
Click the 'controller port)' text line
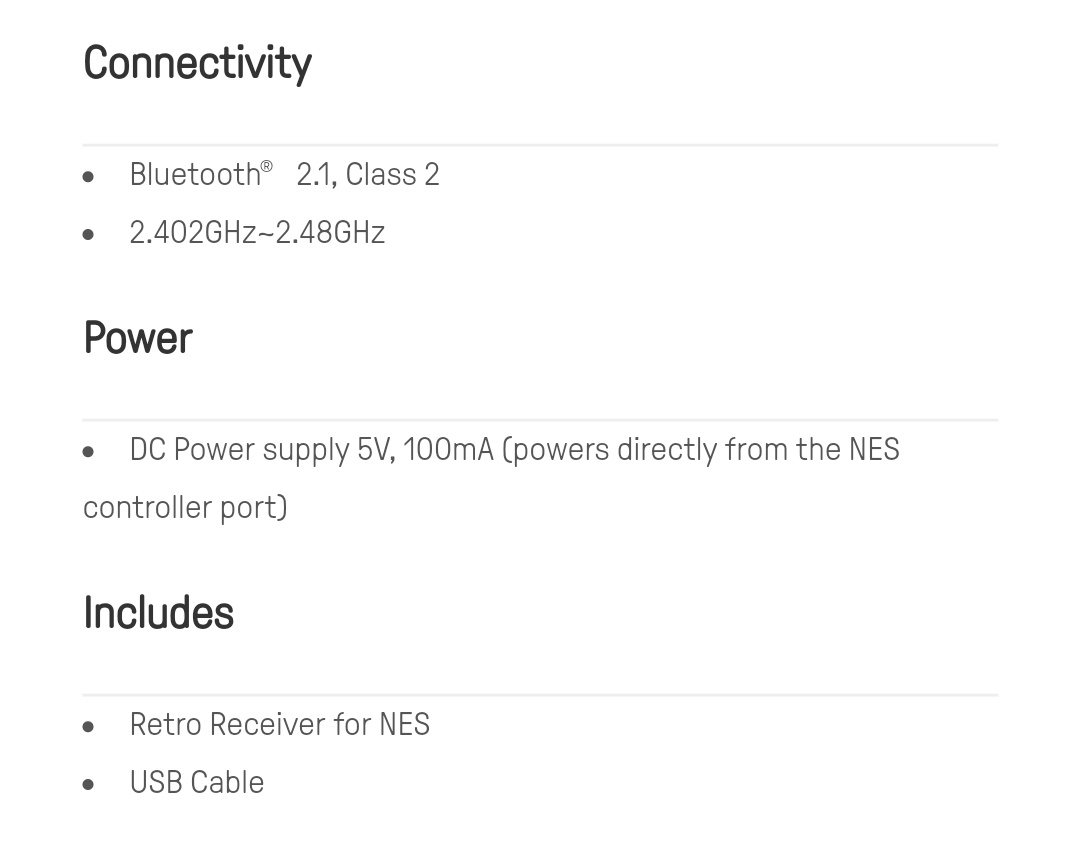tap(185, 508)
